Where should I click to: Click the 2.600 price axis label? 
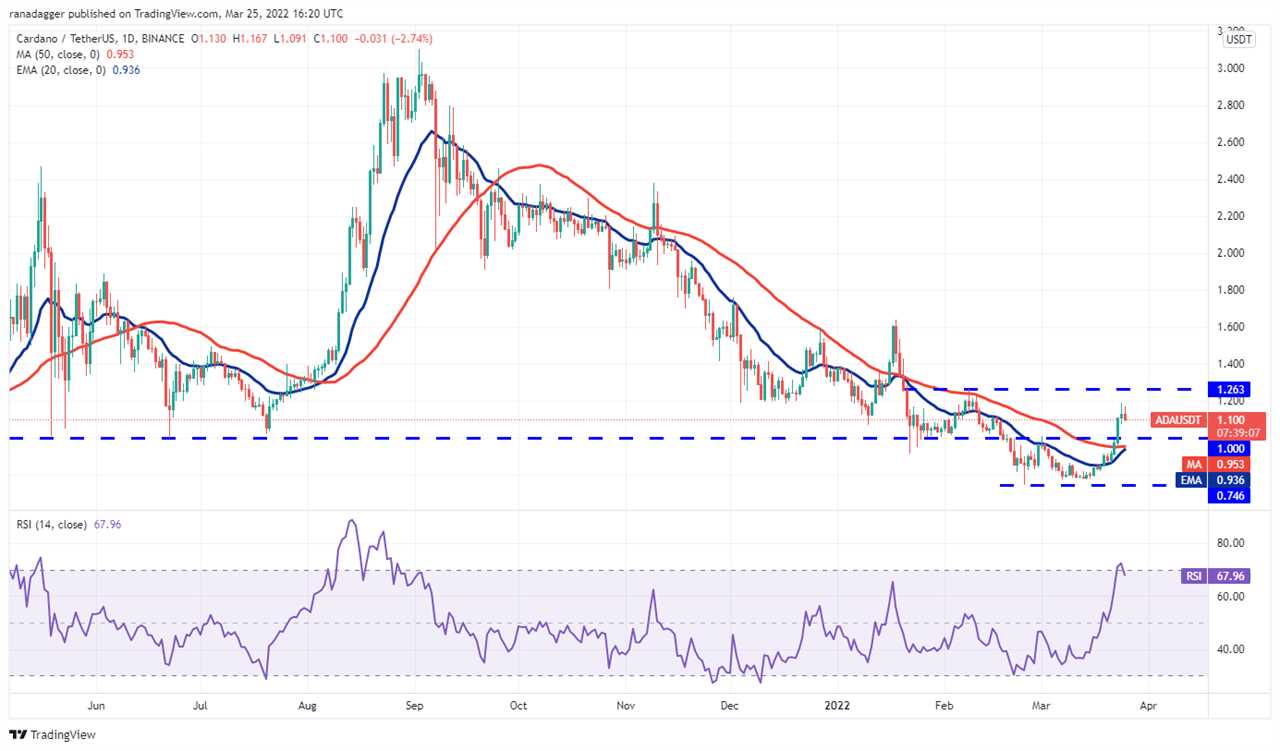click(1233, 142)
